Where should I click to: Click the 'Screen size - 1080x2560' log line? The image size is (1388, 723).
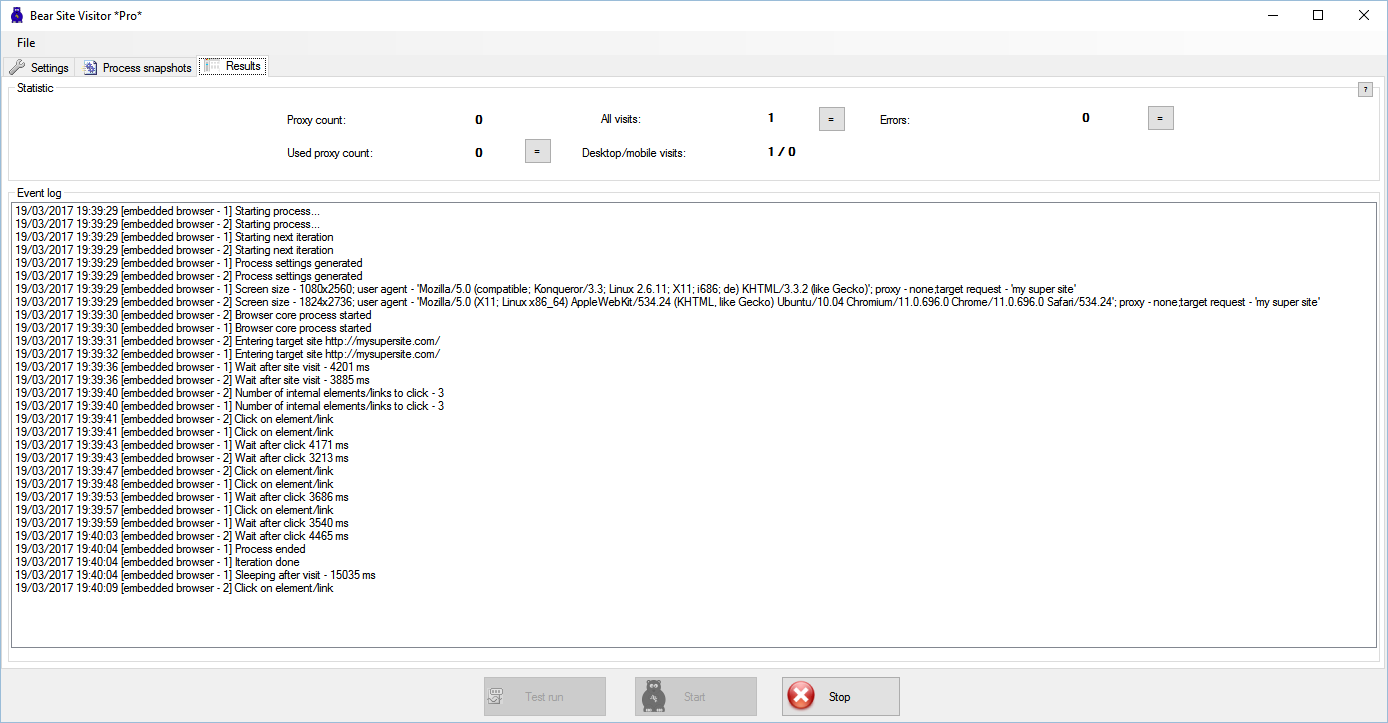(x=545, y=289)
